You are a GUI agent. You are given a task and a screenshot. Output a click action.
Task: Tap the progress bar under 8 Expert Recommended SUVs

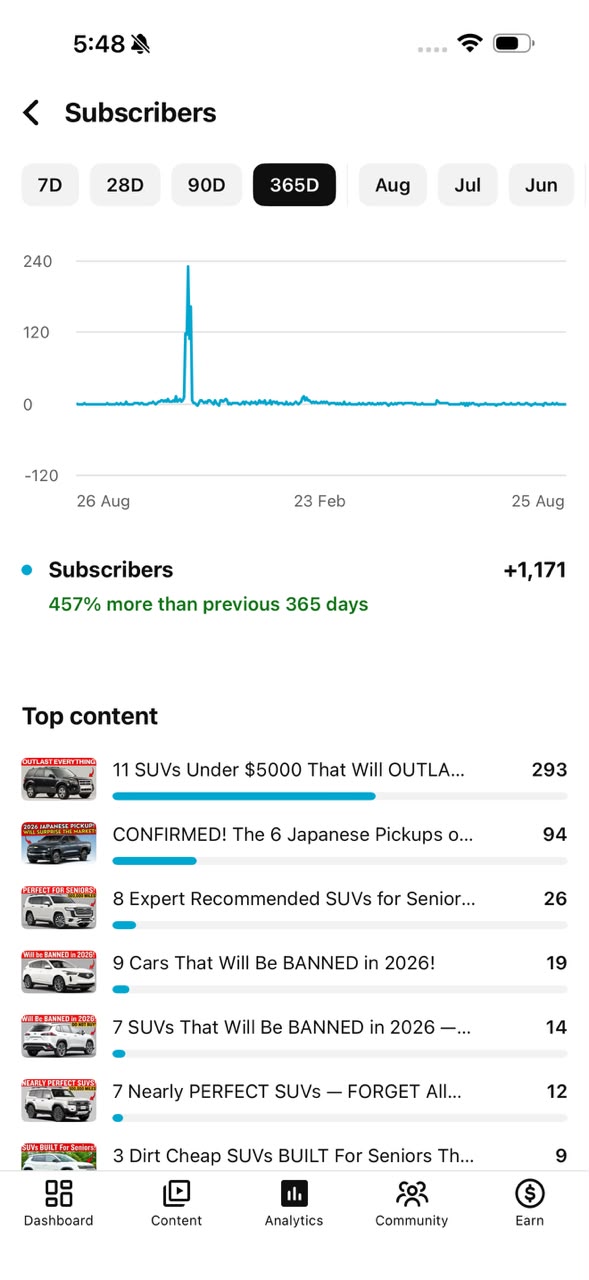tap(340, 925)
